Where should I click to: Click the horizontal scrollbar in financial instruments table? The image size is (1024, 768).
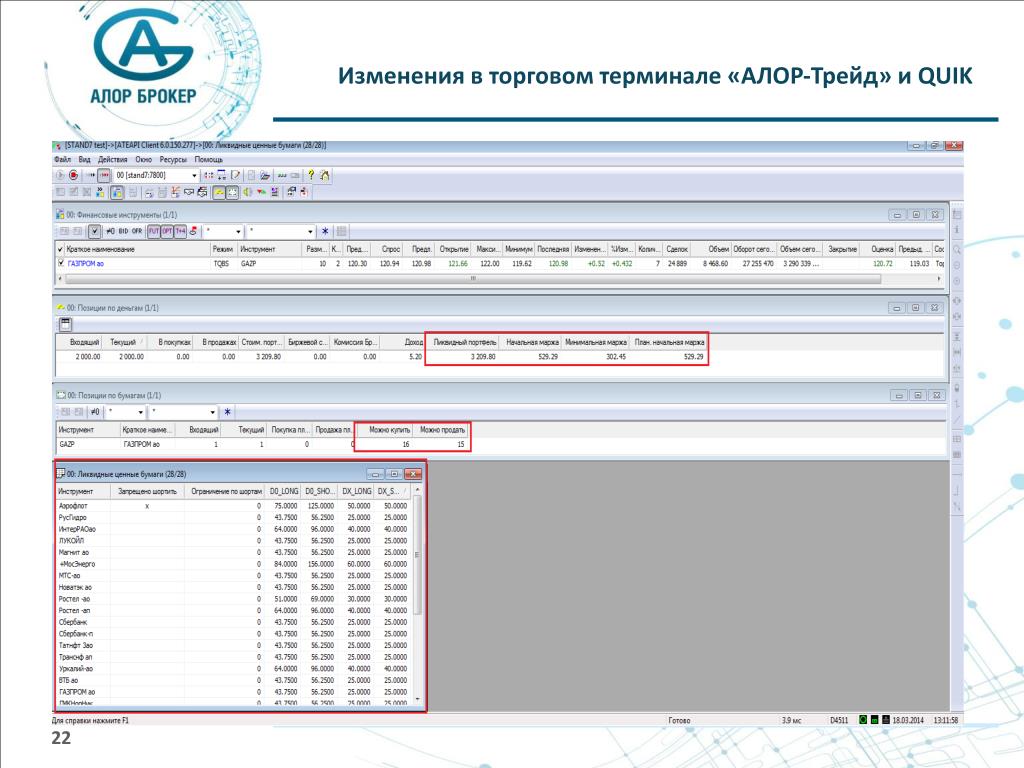click(x=473, y=279)
